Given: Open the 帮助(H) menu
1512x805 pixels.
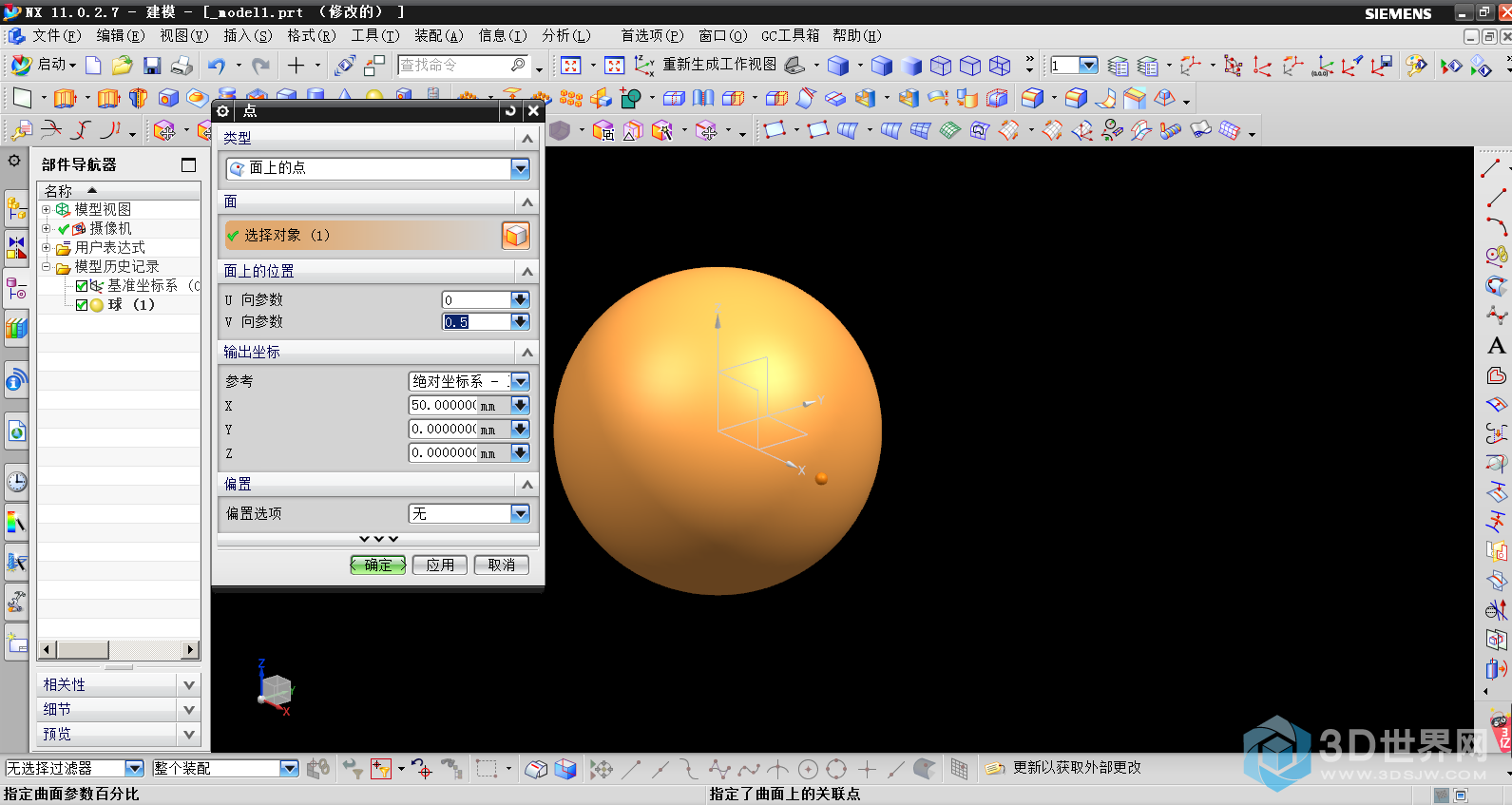Looking at the screenshot, I should point(856,35).
